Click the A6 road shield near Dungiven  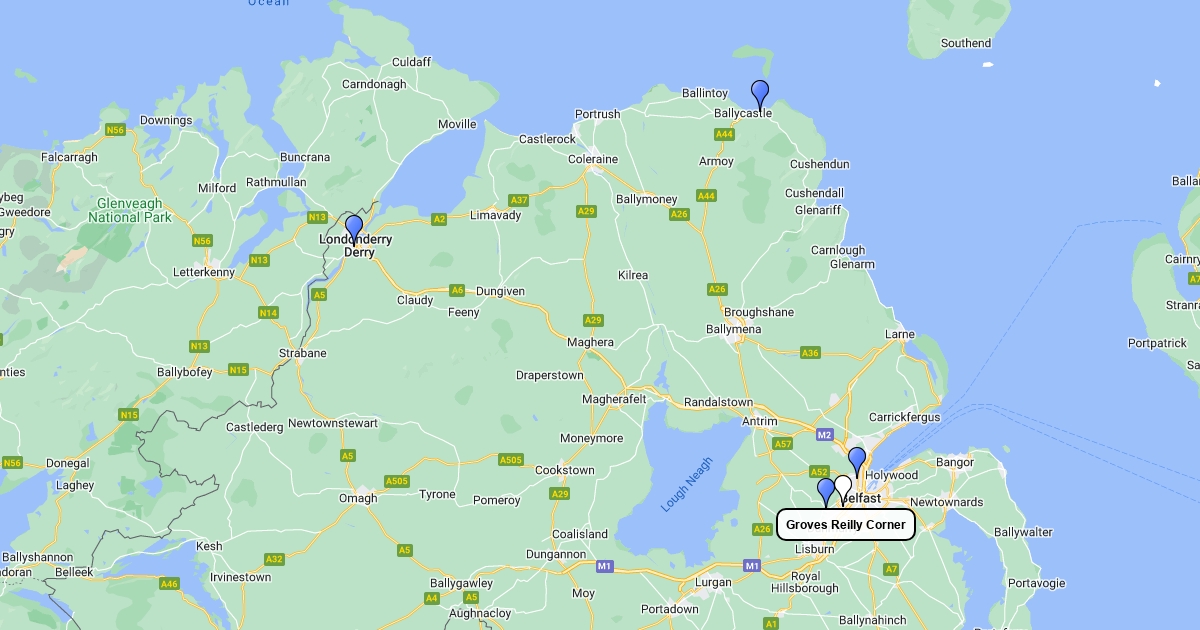tap(457, 290)
